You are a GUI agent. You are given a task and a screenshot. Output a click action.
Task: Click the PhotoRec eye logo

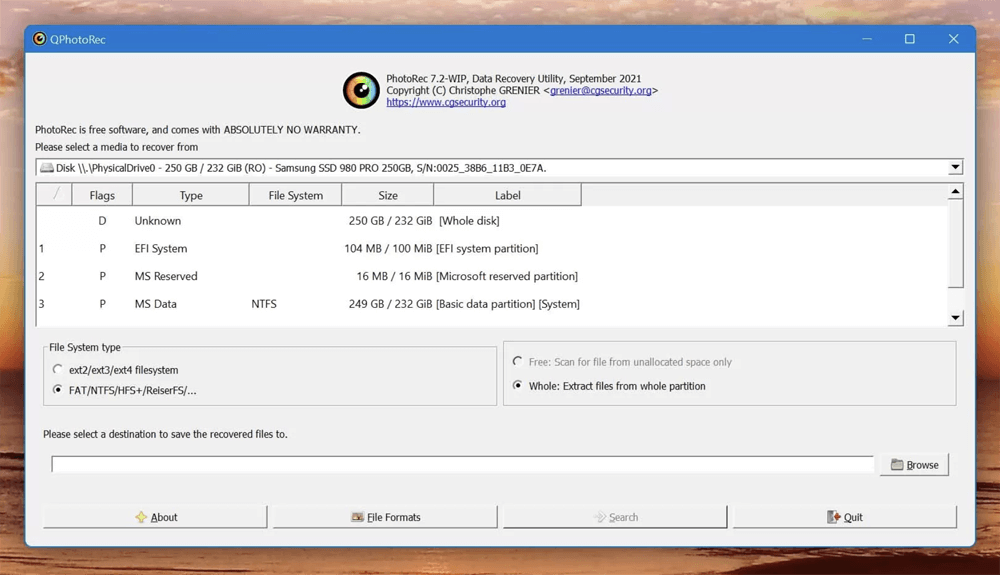point(361,90)
